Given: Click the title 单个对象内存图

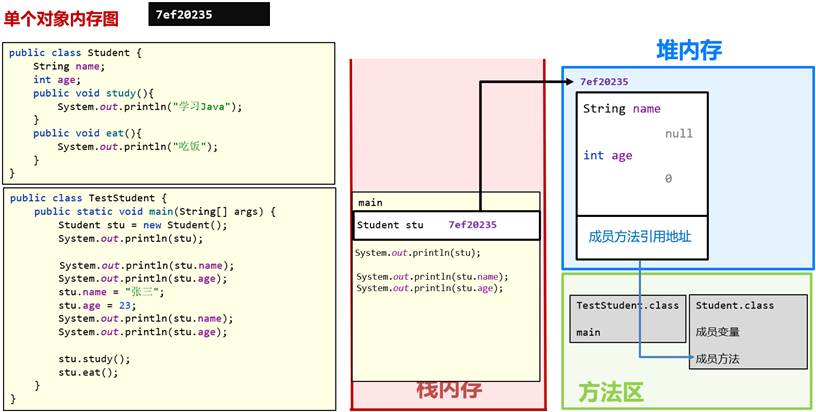Looking at the screenshot, I should (61, 19).
